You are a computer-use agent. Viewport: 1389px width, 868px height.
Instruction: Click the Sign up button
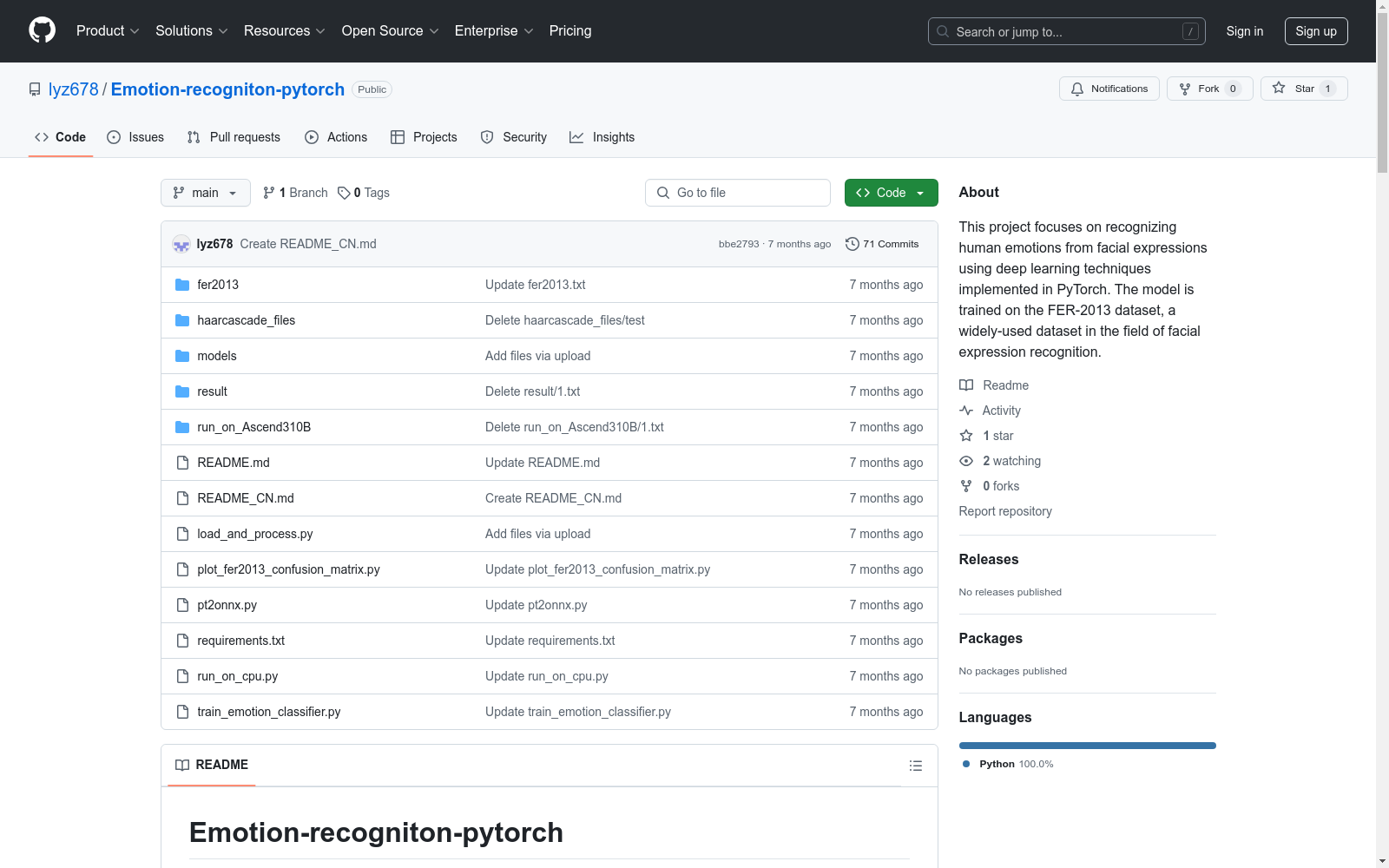[x=1316, y=31]
